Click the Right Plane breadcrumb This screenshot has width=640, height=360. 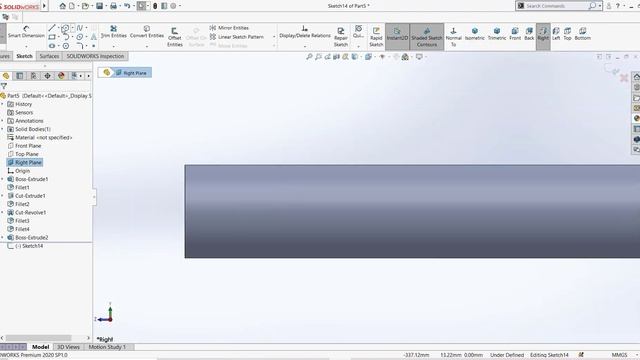coord(131,73)
